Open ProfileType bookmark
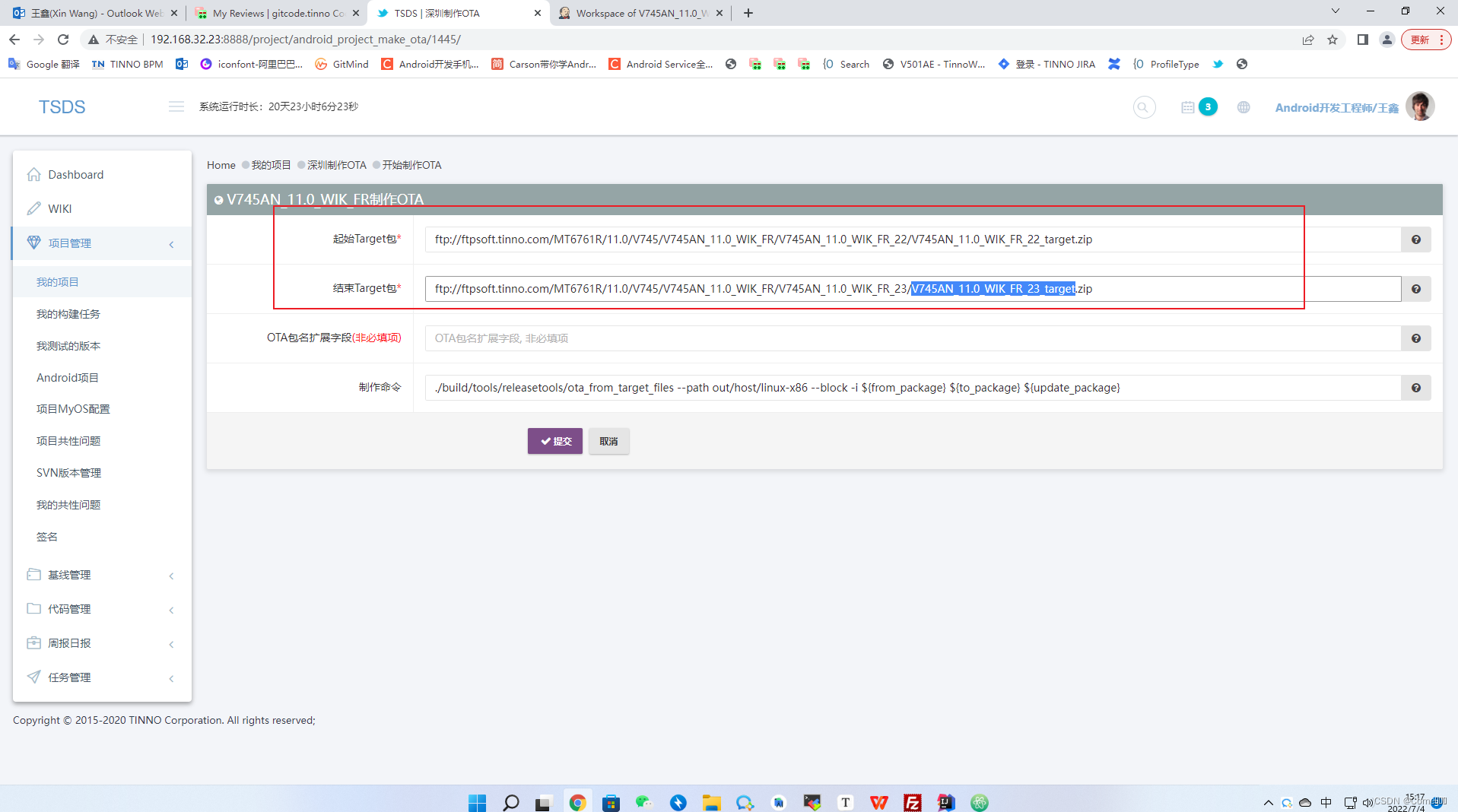 click(1166, 64)
